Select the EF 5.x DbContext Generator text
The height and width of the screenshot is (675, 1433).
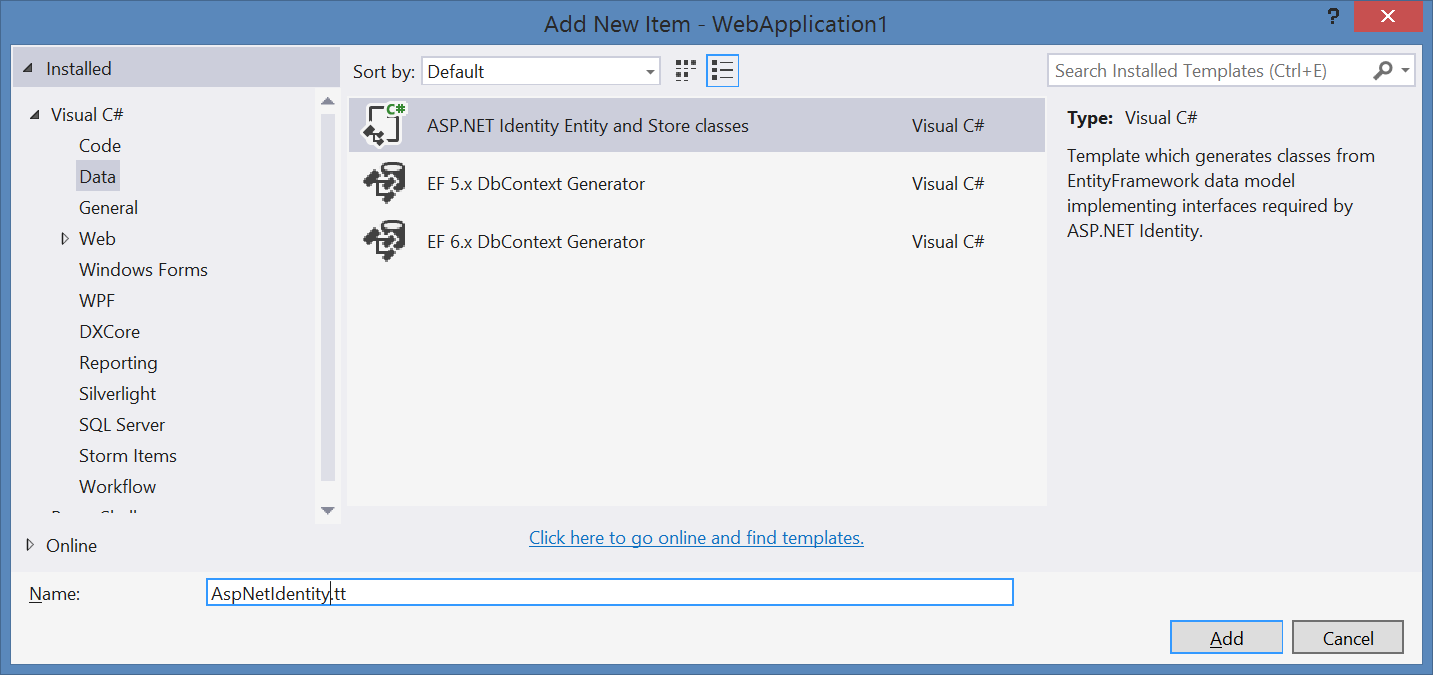[536, 184]
